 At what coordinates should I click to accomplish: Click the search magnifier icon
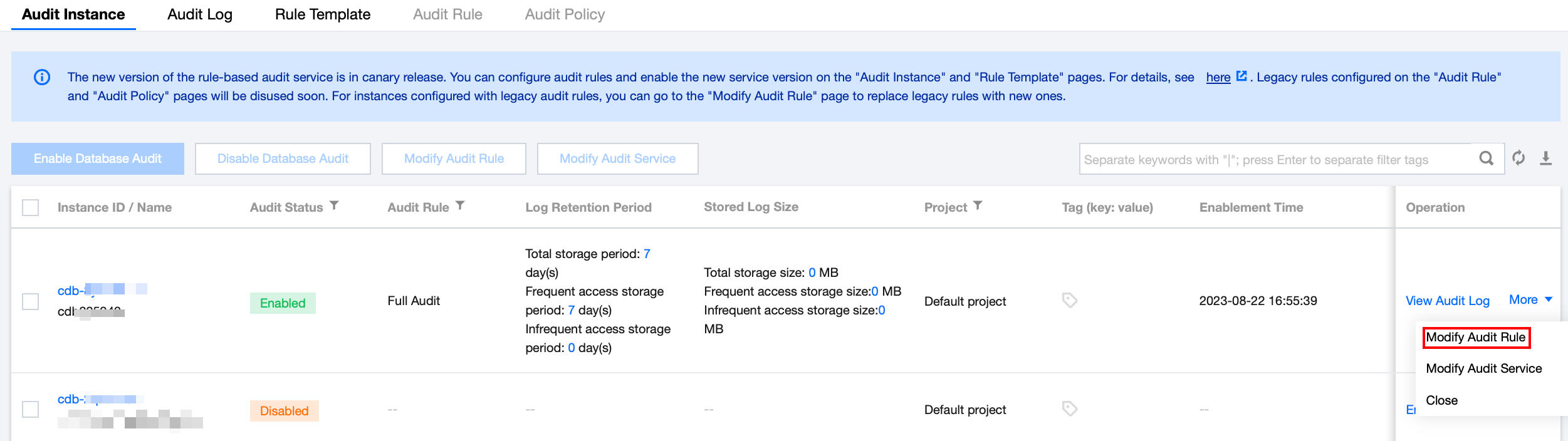click(1486, 158)
